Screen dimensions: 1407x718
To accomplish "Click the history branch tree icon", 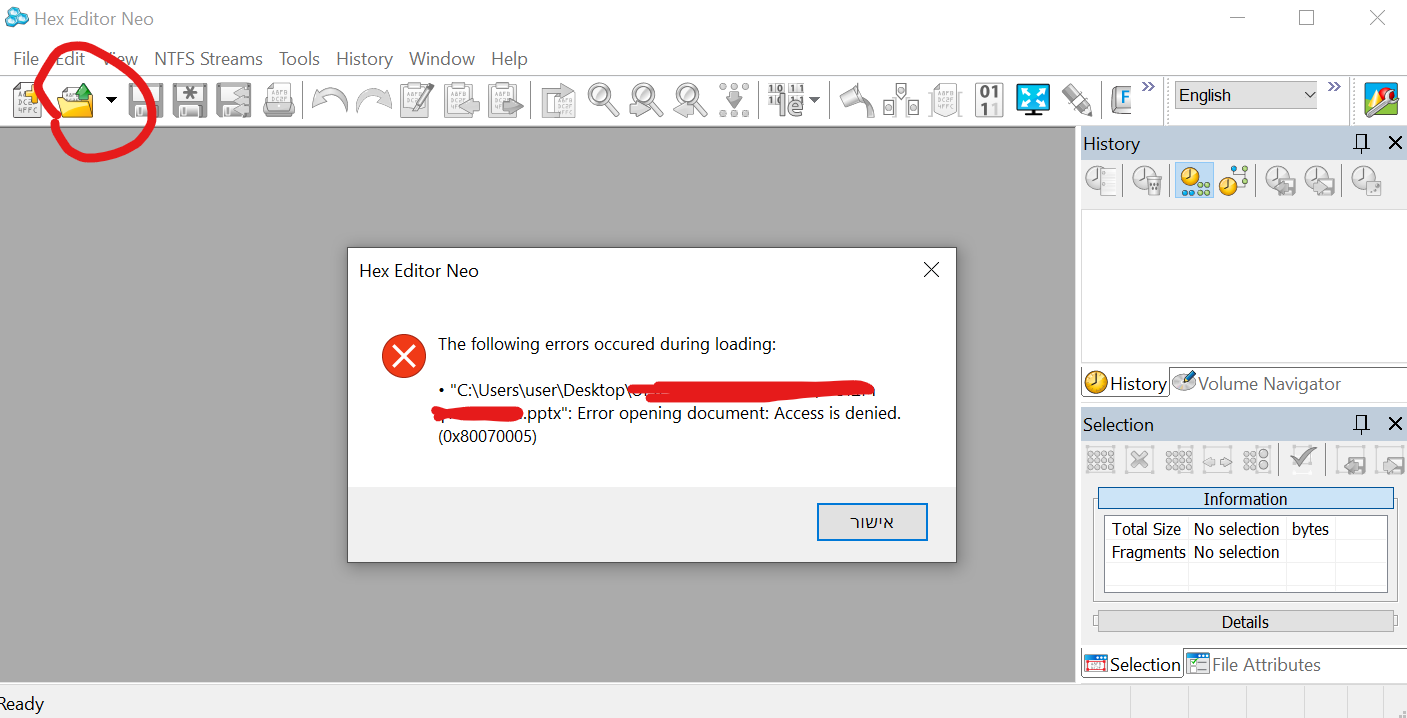I will click(x=1233, y=181).
